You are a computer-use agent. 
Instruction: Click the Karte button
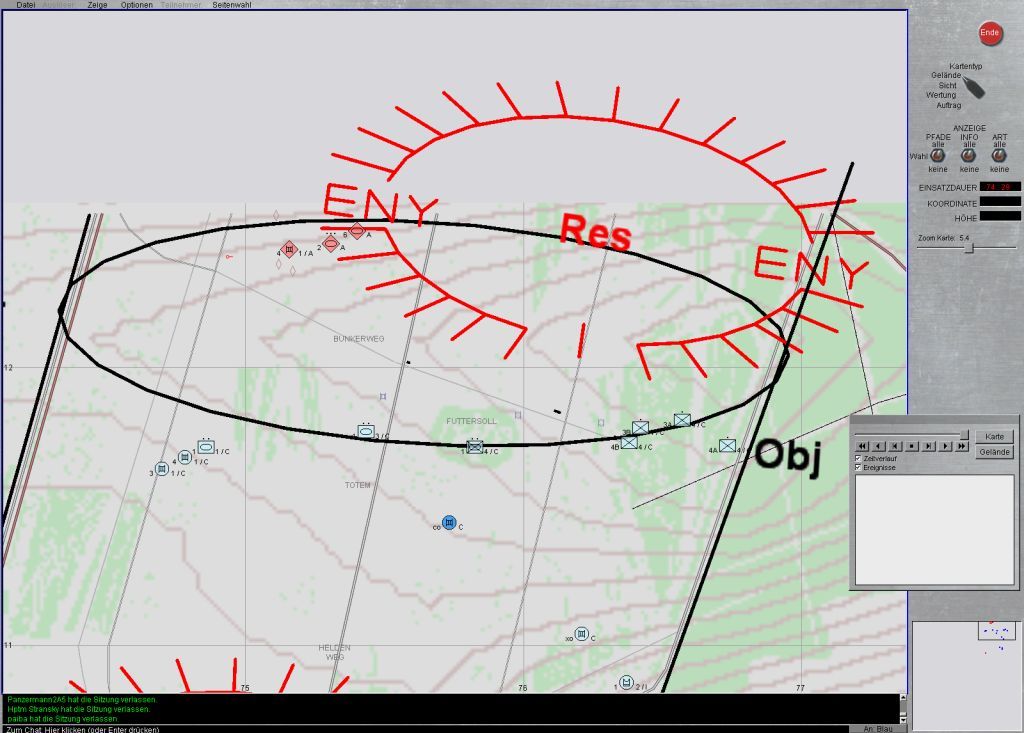click(x=994, y=437)
